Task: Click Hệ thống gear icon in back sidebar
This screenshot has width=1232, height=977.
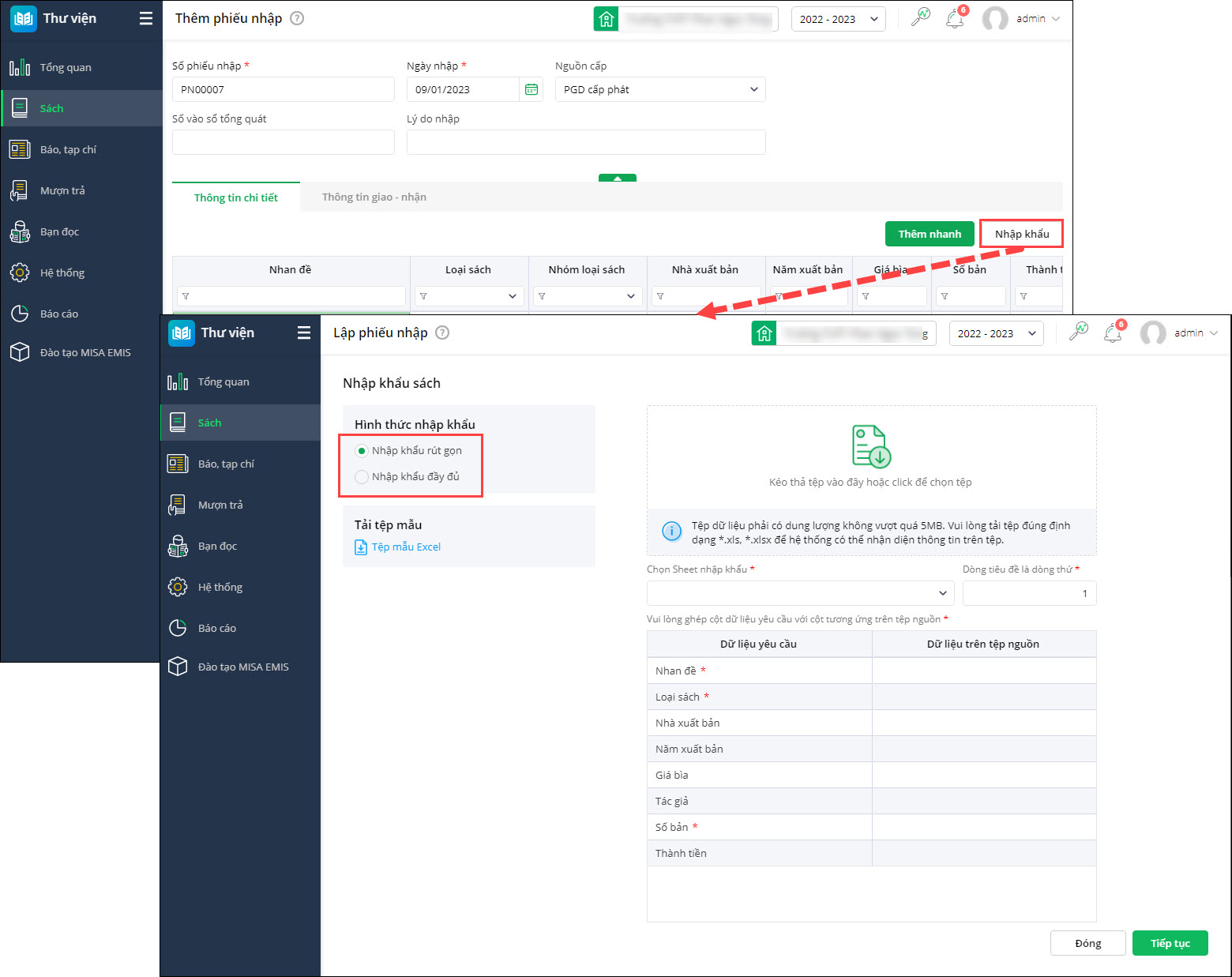Action: coord(20,272)
